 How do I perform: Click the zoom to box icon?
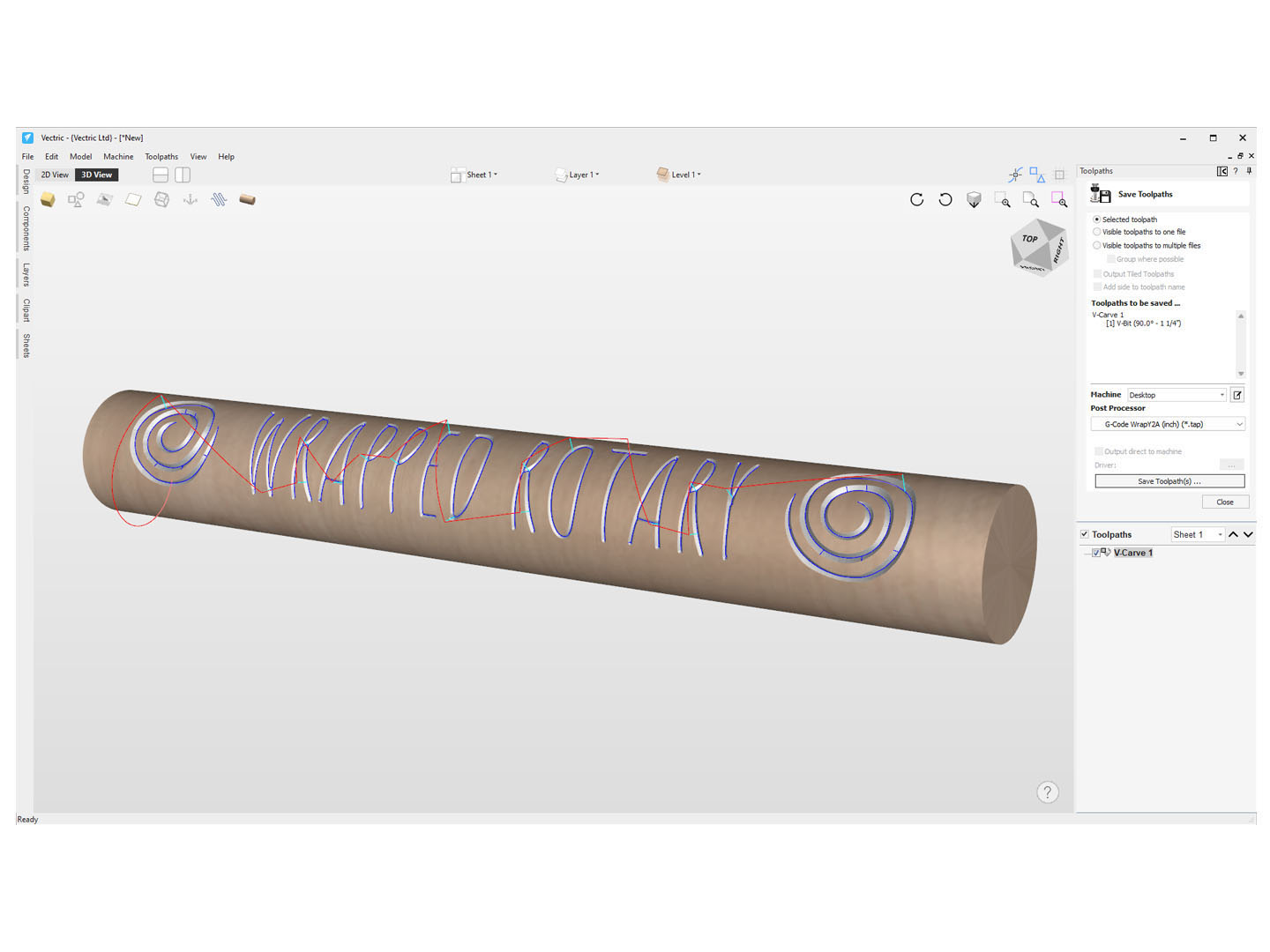[1002, 200]
